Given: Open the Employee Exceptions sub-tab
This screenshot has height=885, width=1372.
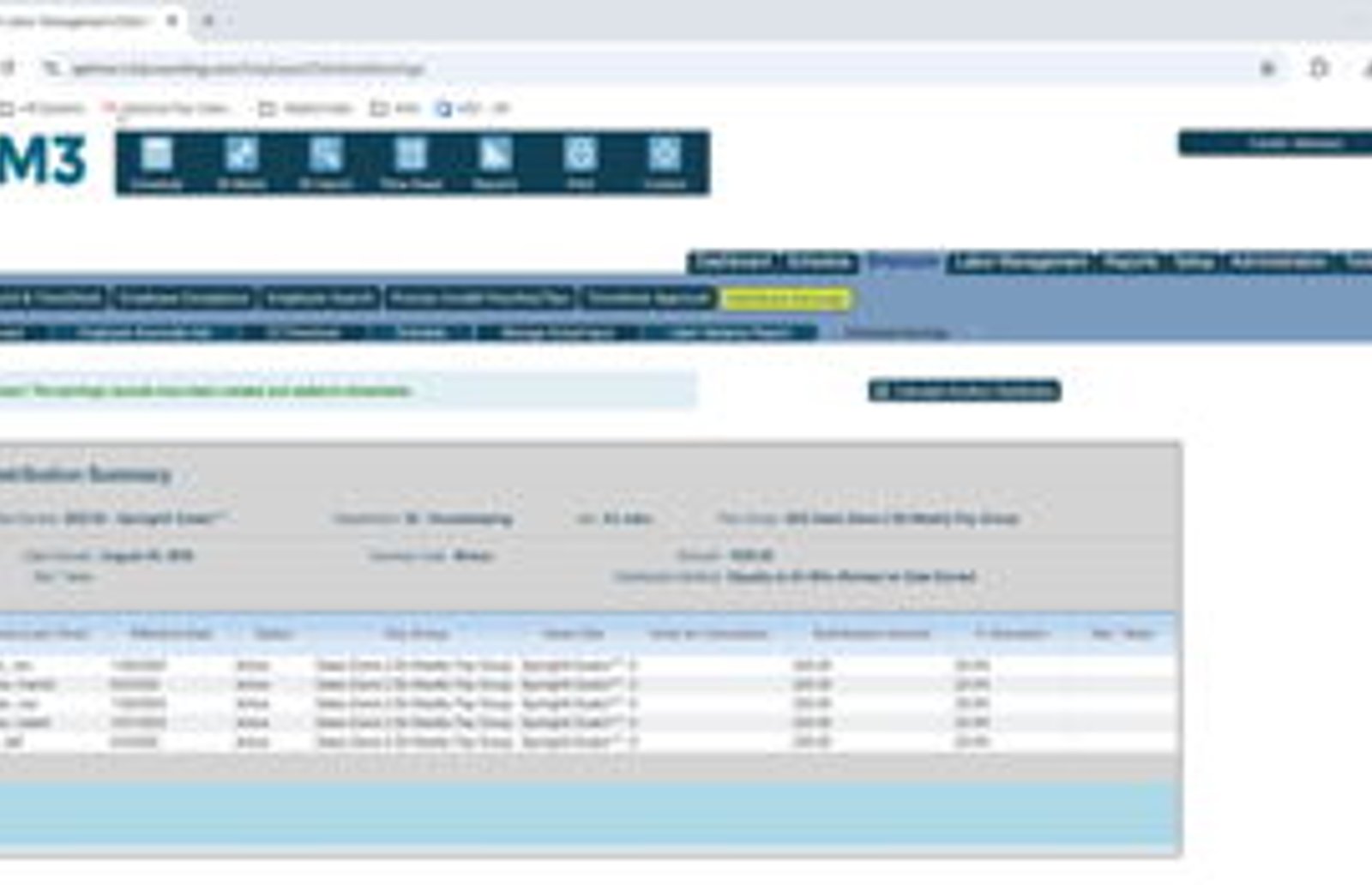Looking at the screenshot, I should click(x=183, y=298).
